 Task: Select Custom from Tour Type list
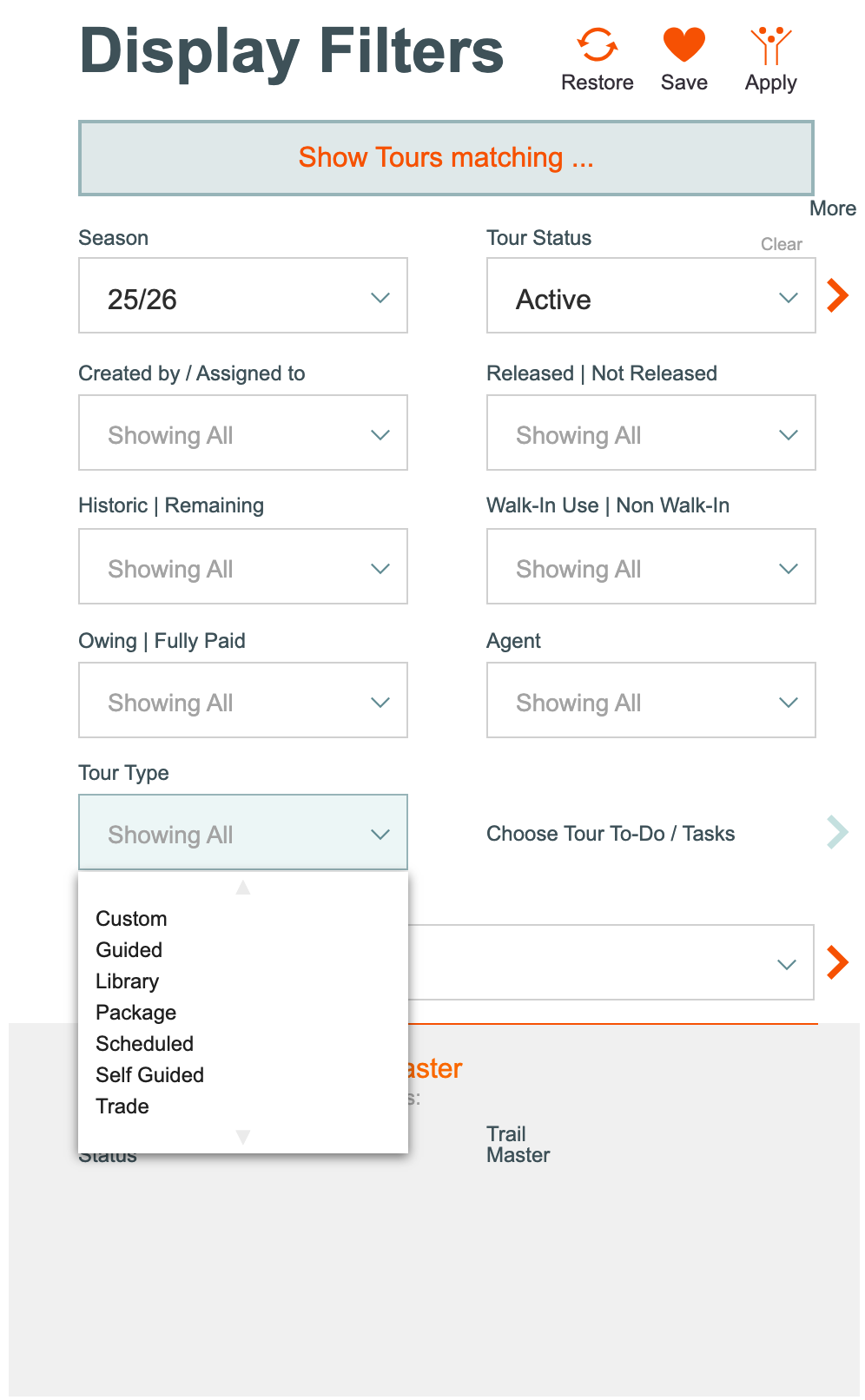131,919
